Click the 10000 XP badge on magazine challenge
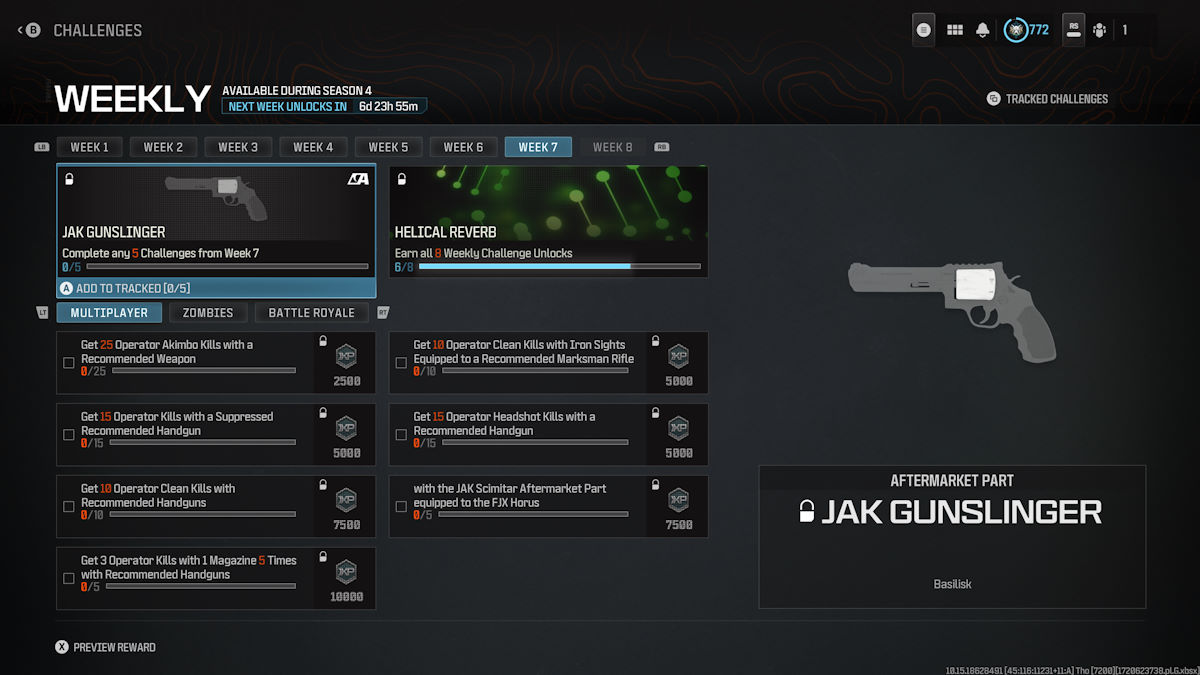 pos(345,577)
